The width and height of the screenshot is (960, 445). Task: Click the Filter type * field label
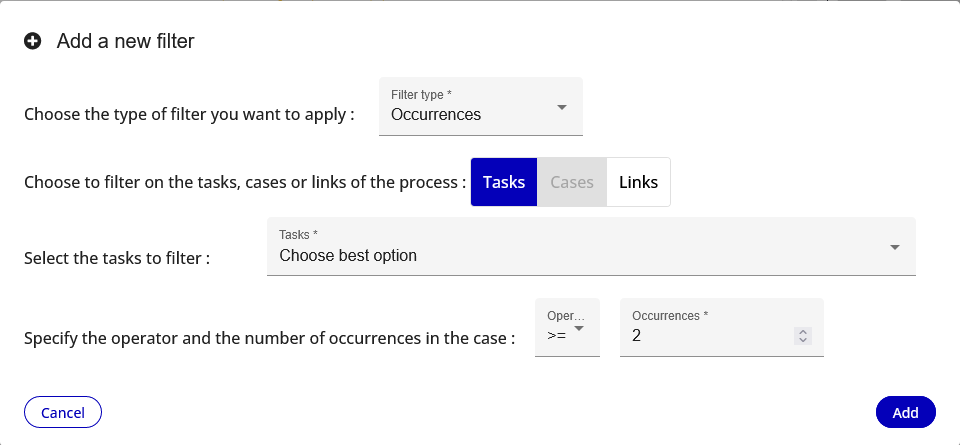421,95
